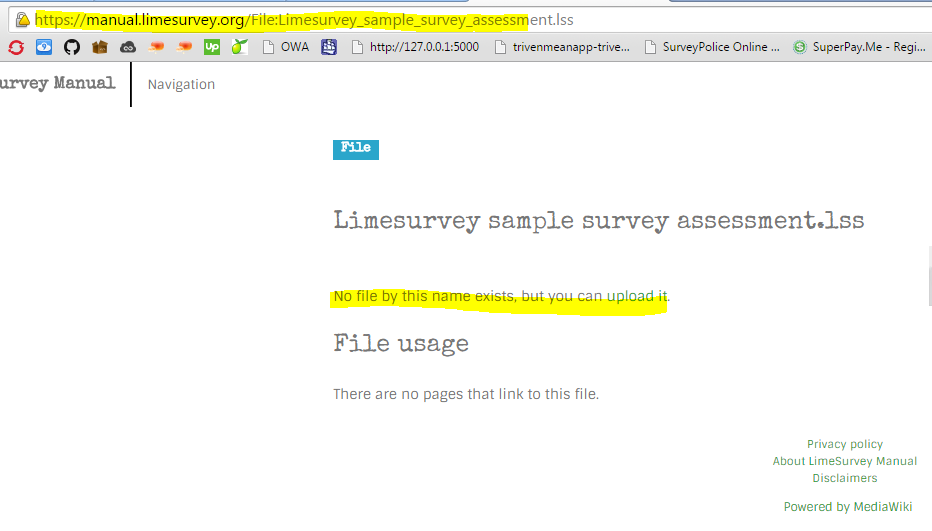Open the lime fruit bookmark icon
Screen dimensions: 932x531
(240, 47)
